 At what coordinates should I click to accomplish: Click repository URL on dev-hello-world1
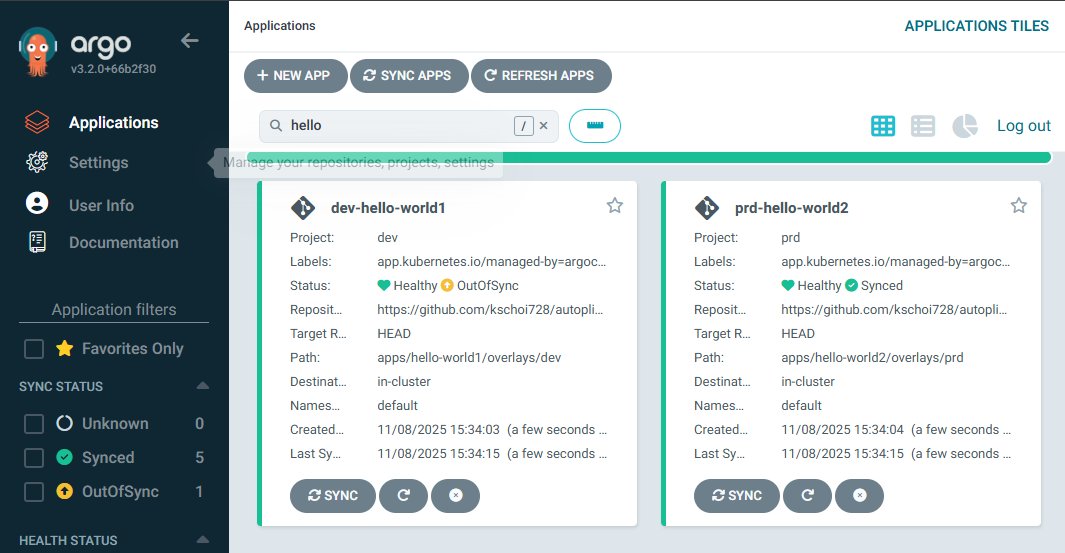tap(490, 310)
